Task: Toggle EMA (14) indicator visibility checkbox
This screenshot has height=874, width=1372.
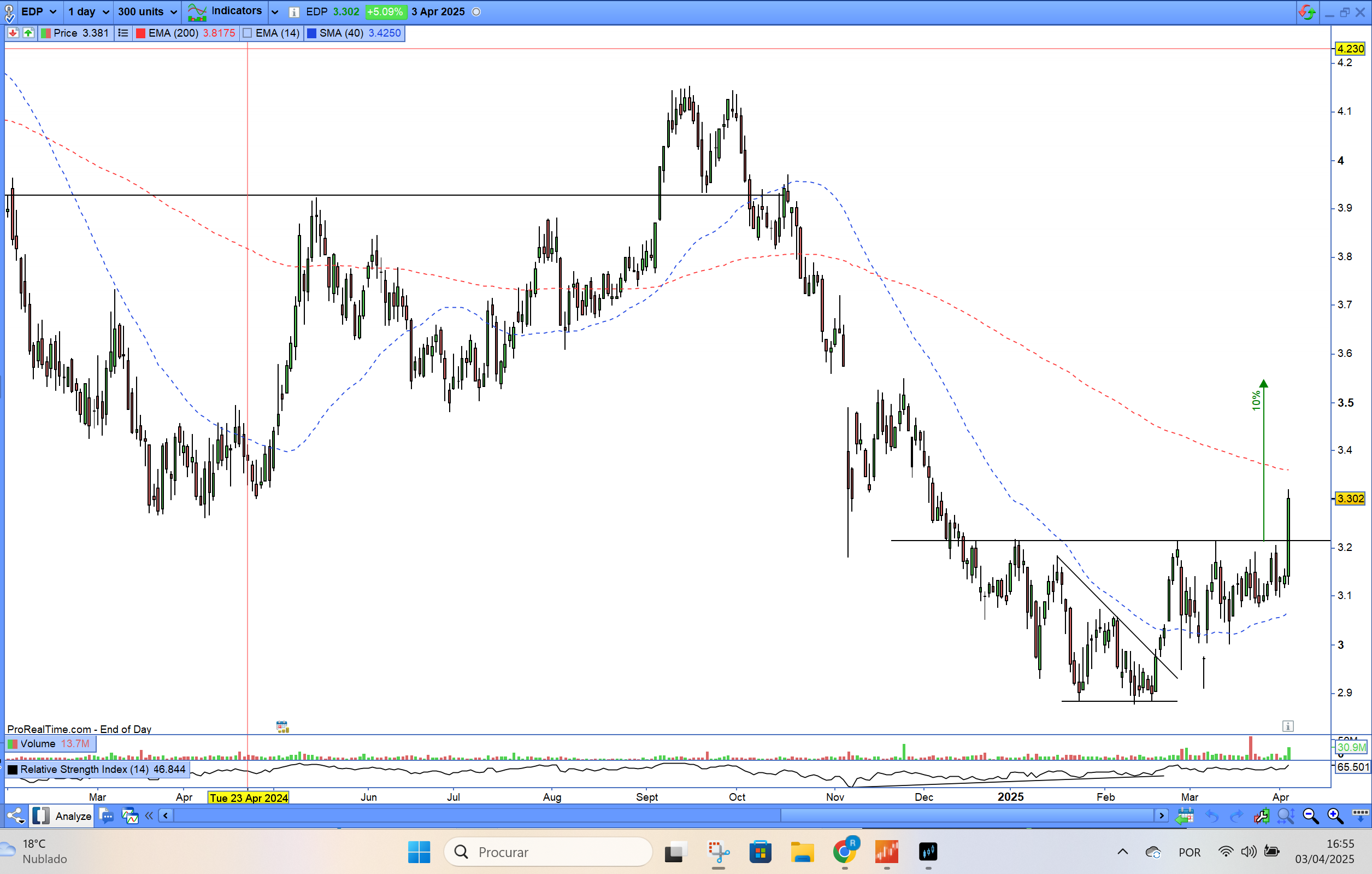Action: 248,33
